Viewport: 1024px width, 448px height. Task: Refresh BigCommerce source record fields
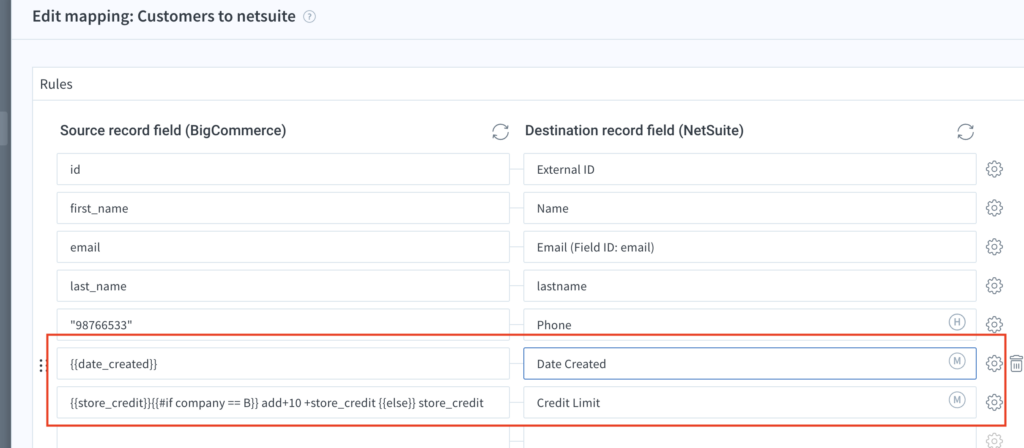pos(500,131)
